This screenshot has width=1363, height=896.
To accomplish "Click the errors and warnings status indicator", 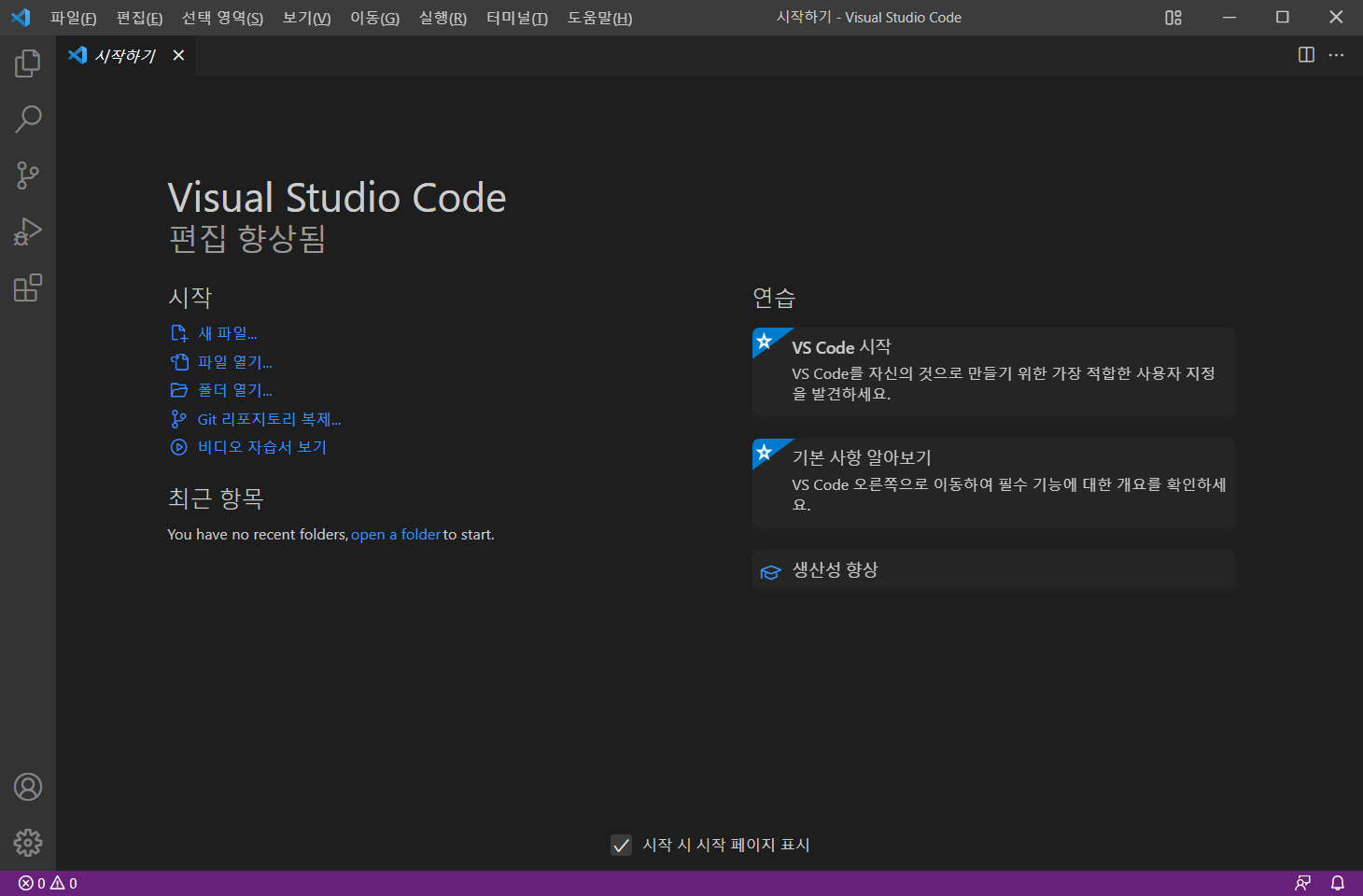I will click(48, 883).
